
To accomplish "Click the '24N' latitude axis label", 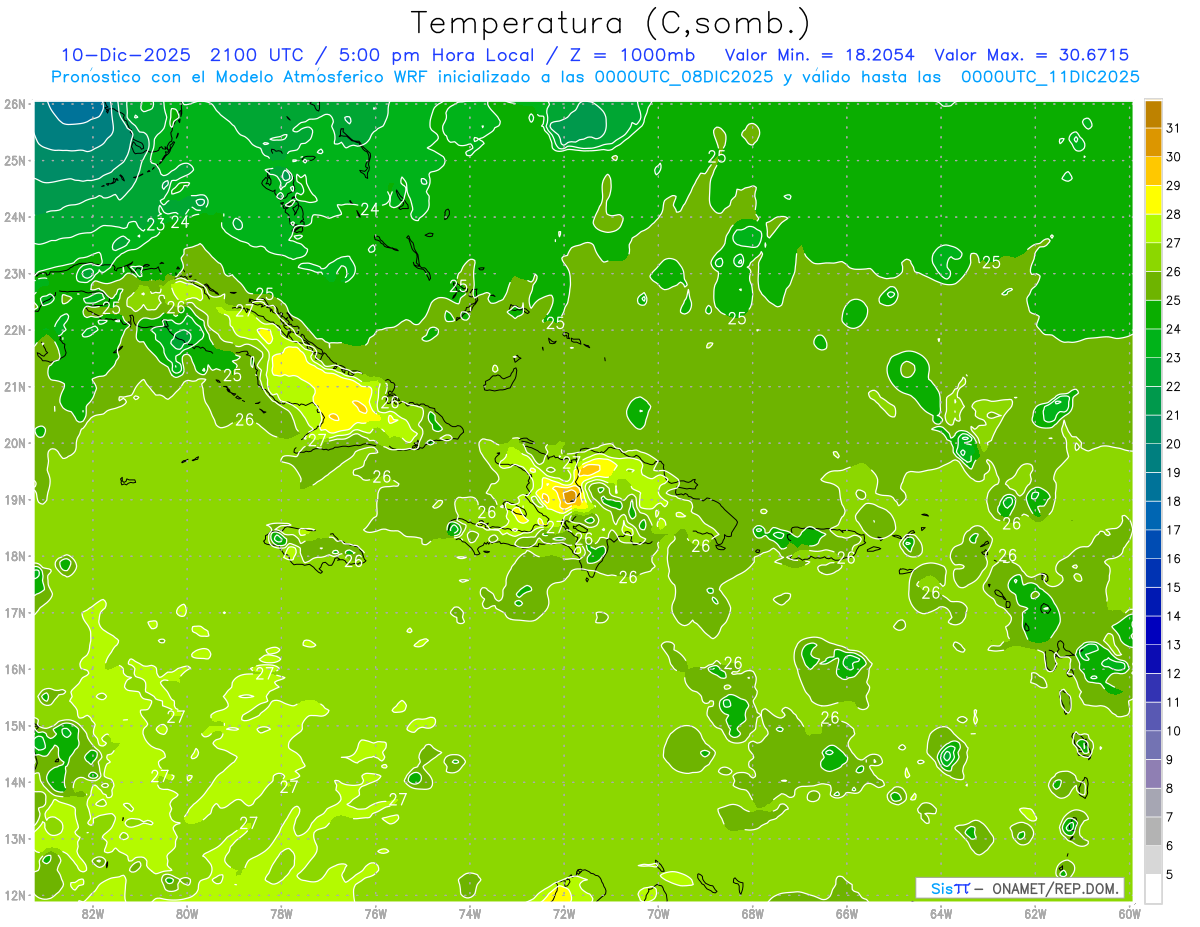I will click(x=14, y=217).
